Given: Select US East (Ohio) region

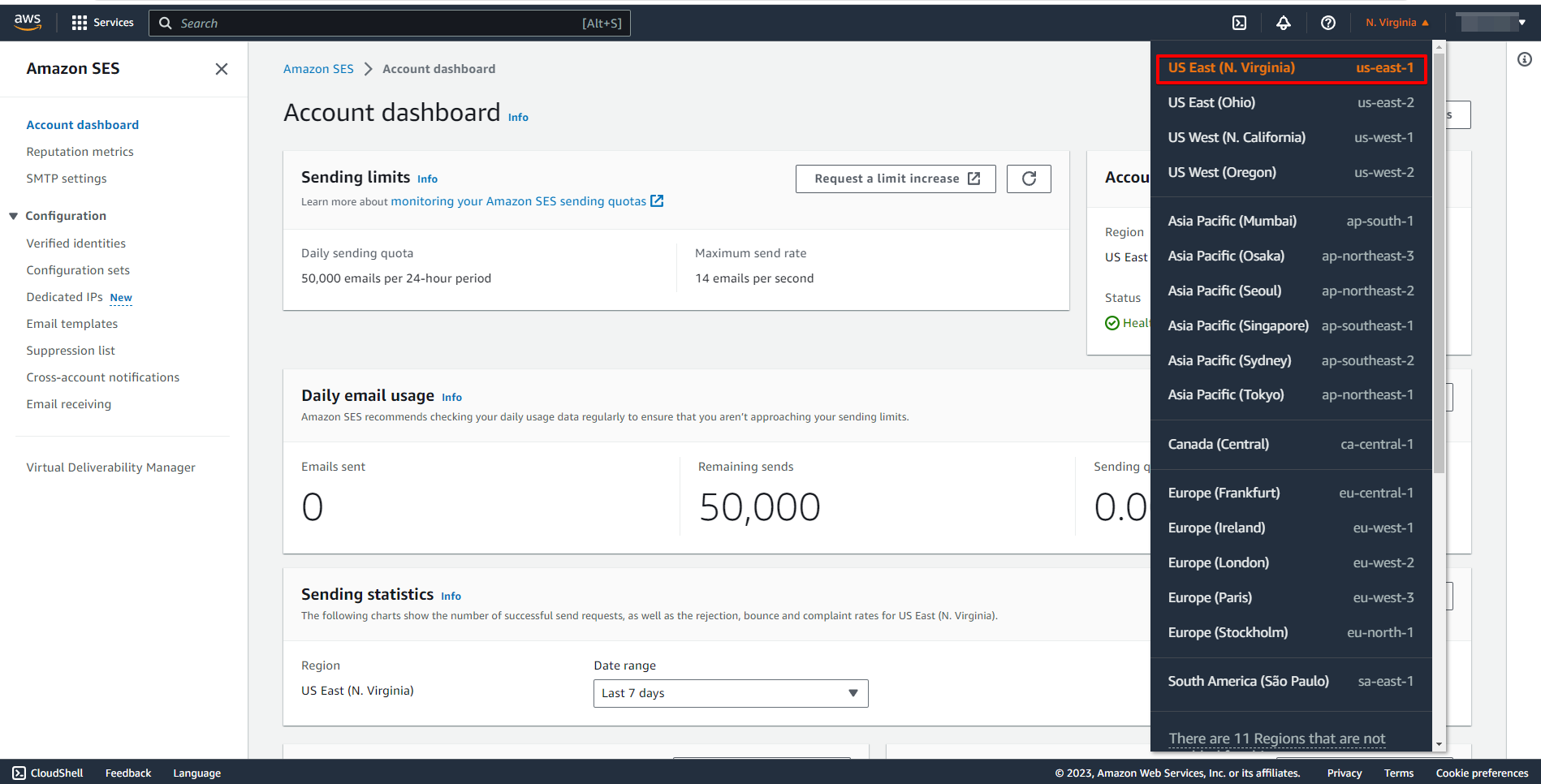Looking at the screenshot, I should (x=1291, y=102).
